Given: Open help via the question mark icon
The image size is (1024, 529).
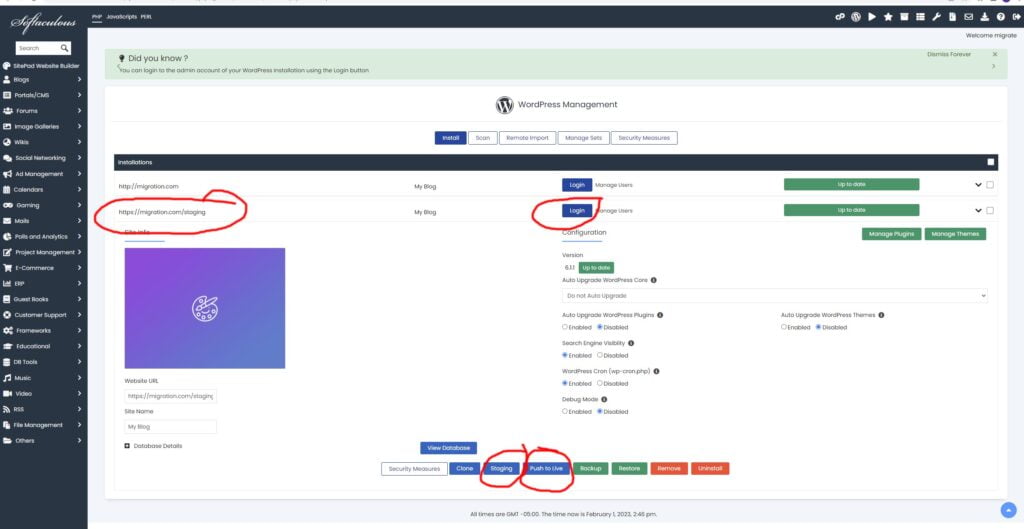Looking at the screenshot, I should point(1000,17).
